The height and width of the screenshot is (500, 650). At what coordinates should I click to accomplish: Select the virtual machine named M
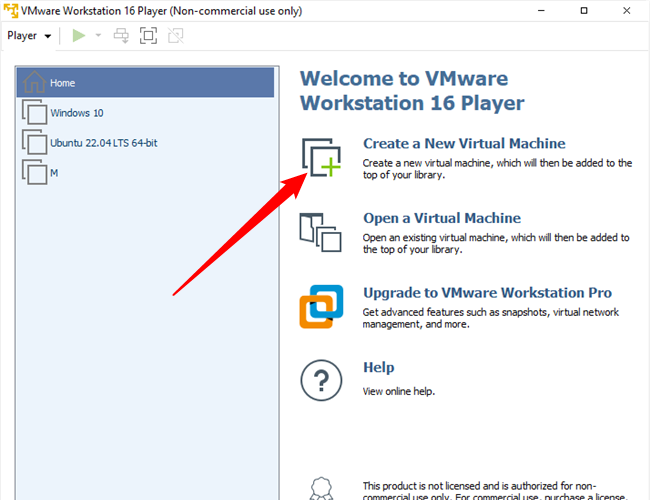(x=145, y=172)
